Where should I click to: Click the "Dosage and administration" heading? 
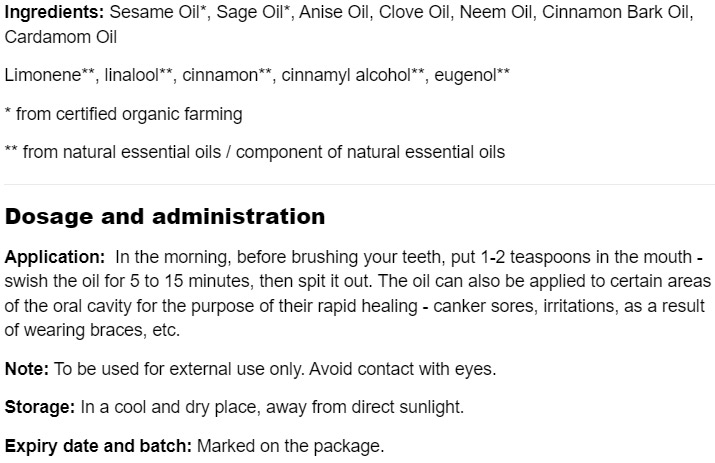pyautogui.click(x=165, y=216)
